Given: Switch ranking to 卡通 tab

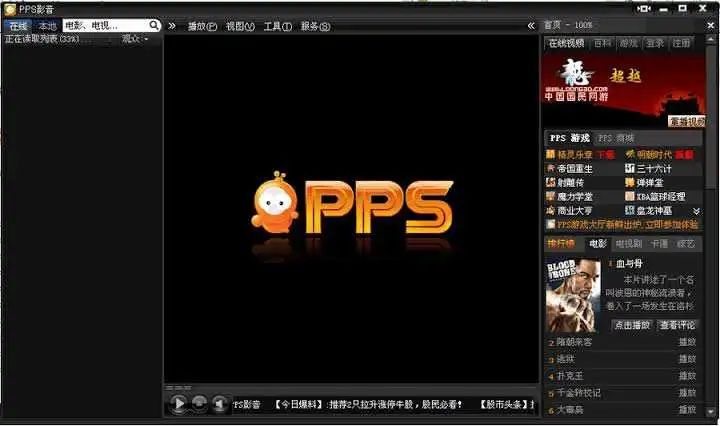Looking at the screenshot, I should (659, 244).
